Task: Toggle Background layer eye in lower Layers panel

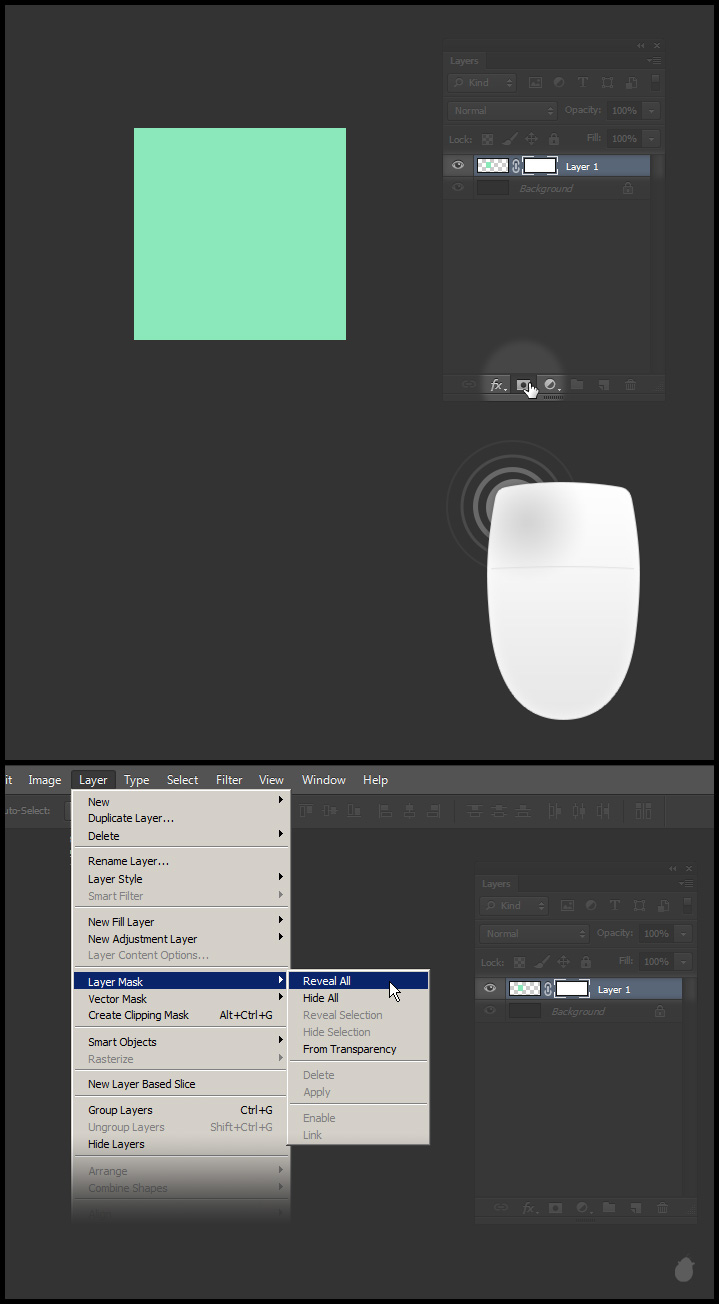Action: tap(490, 1011)
